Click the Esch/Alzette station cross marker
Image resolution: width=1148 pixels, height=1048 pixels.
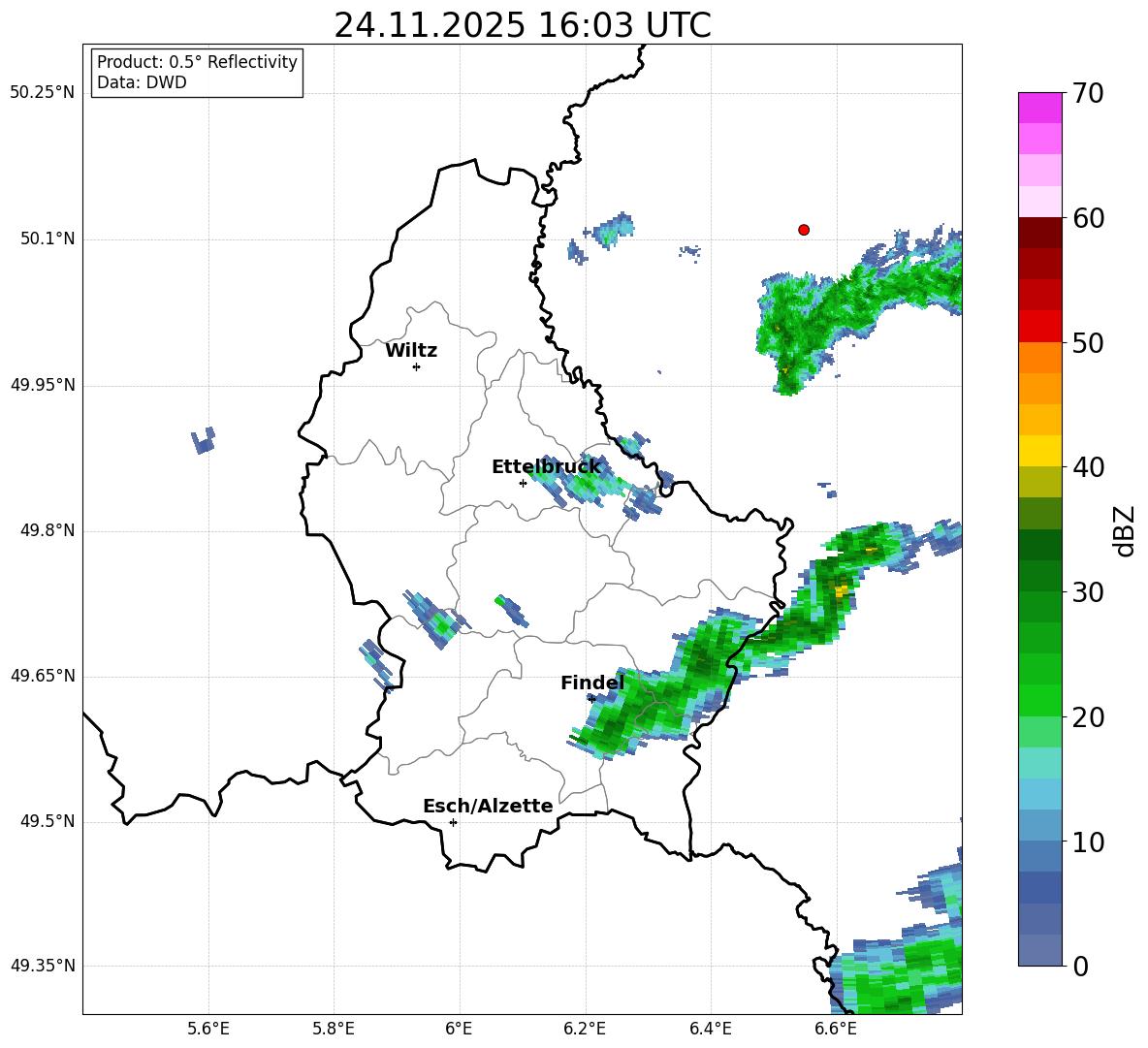tap(453, 822)
